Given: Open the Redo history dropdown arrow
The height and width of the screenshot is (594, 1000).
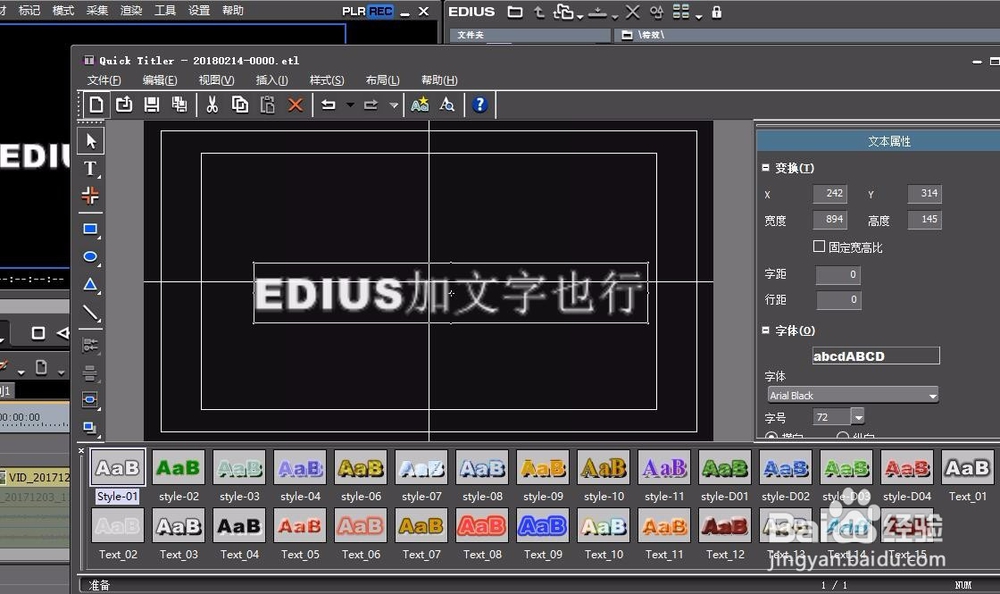Looking at the screenshot, I should tap(393, 105).
